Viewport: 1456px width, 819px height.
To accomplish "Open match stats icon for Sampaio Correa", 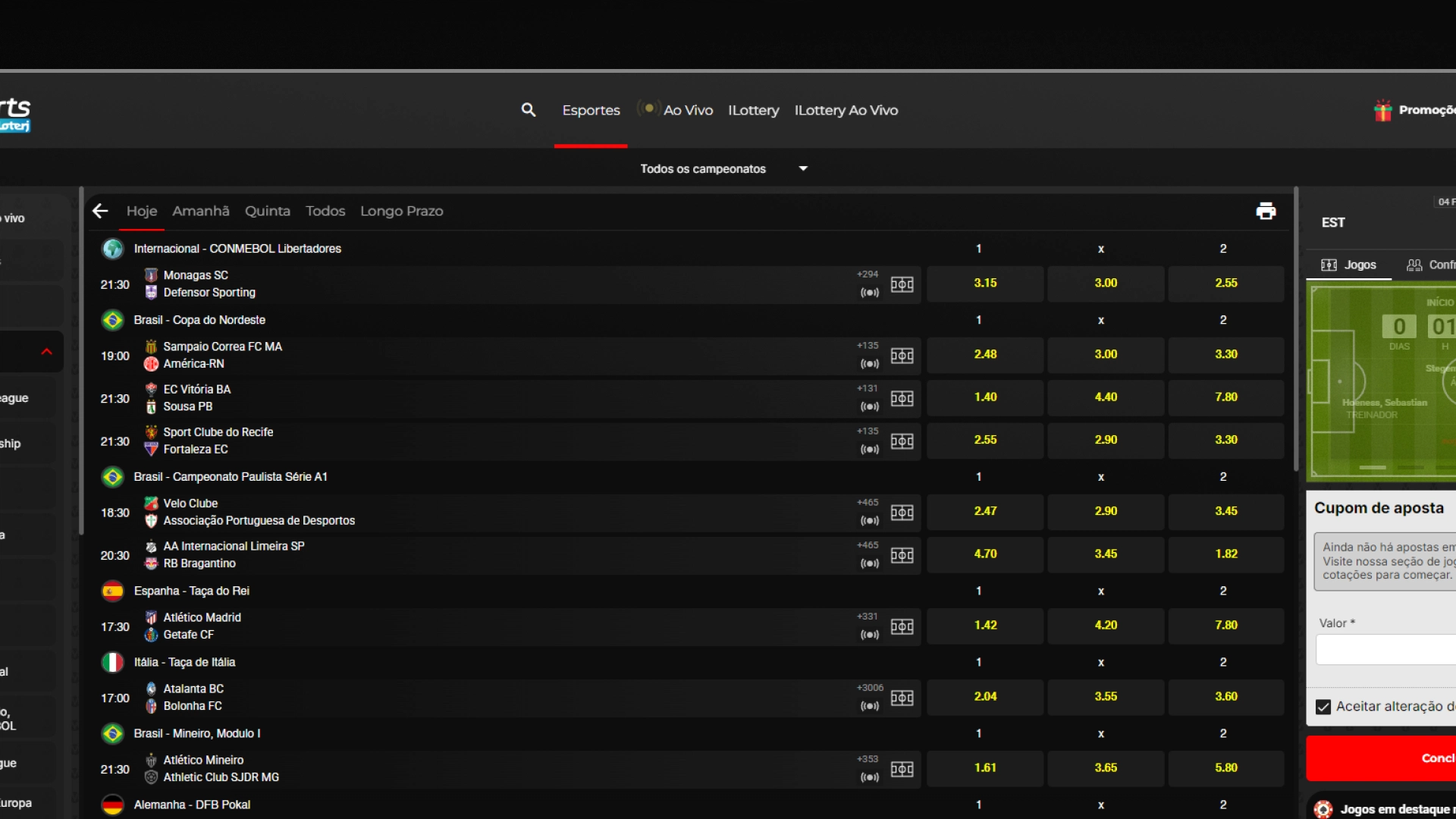I will tap(902, 356).
